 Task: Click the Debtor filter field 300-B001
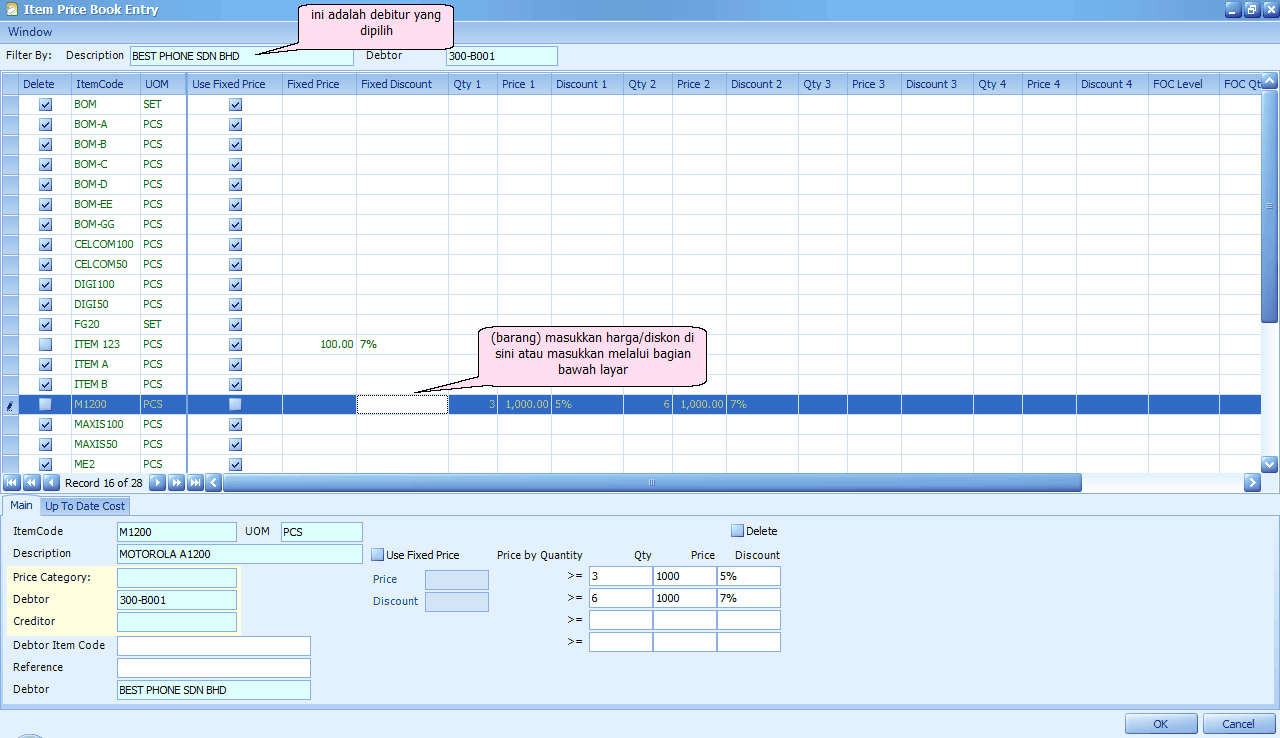(x=502, y=56)
